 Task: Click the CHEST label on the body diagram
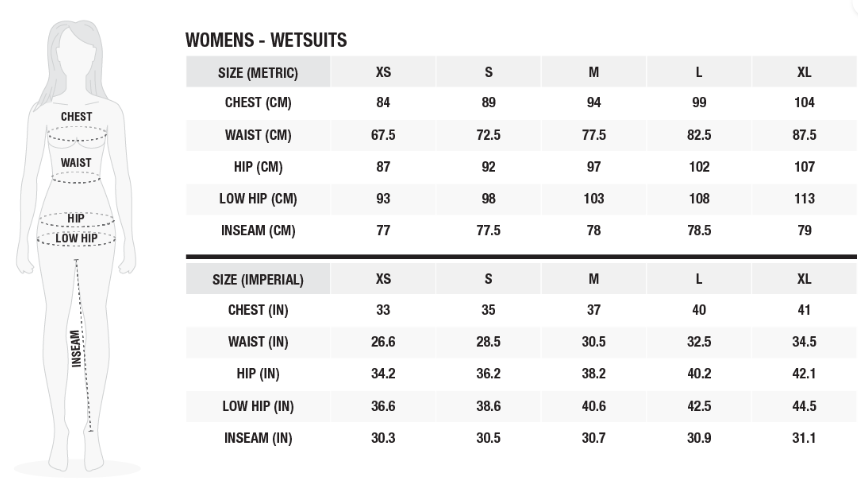click(x=76, y=117)
